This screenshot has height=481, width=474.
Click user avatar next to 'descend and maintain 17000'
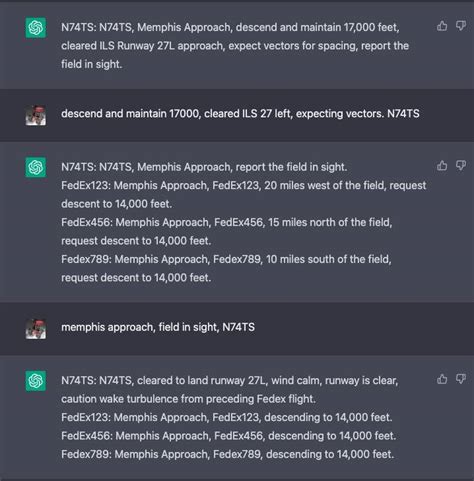(36, 115)
